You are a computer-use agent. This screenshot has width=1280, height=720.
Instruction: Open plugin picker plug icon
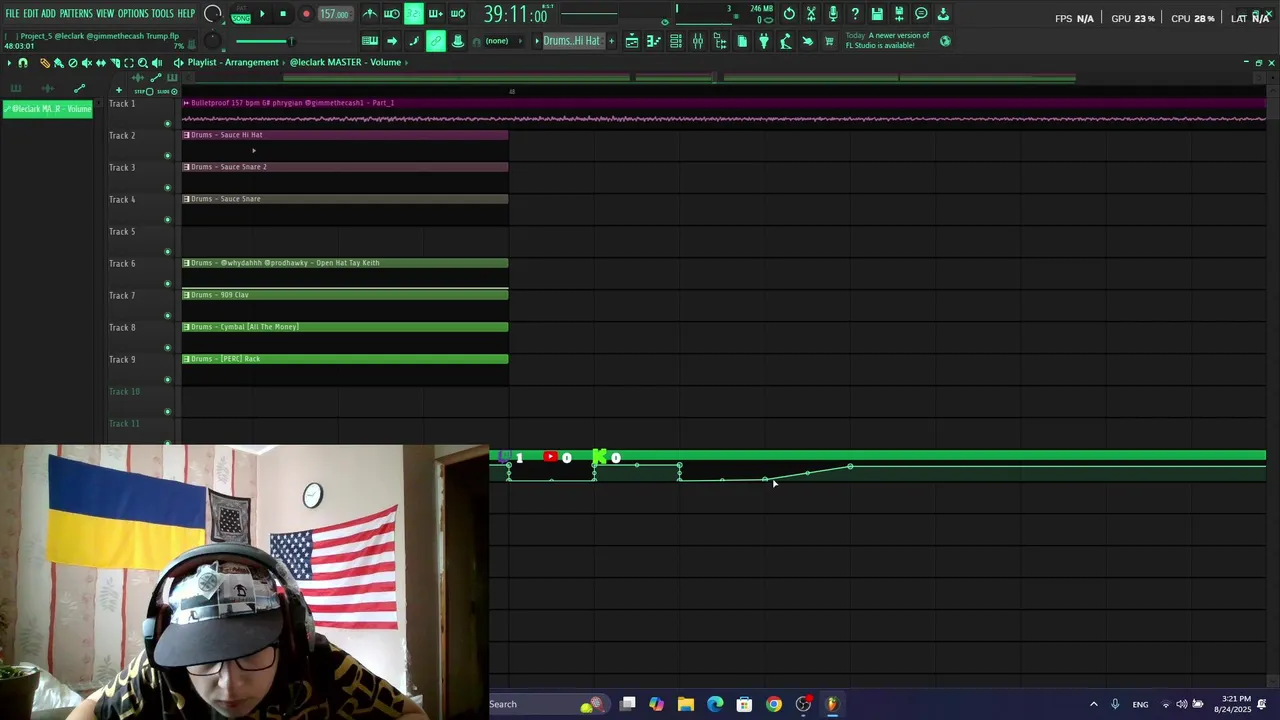click(x=764, y=41)
